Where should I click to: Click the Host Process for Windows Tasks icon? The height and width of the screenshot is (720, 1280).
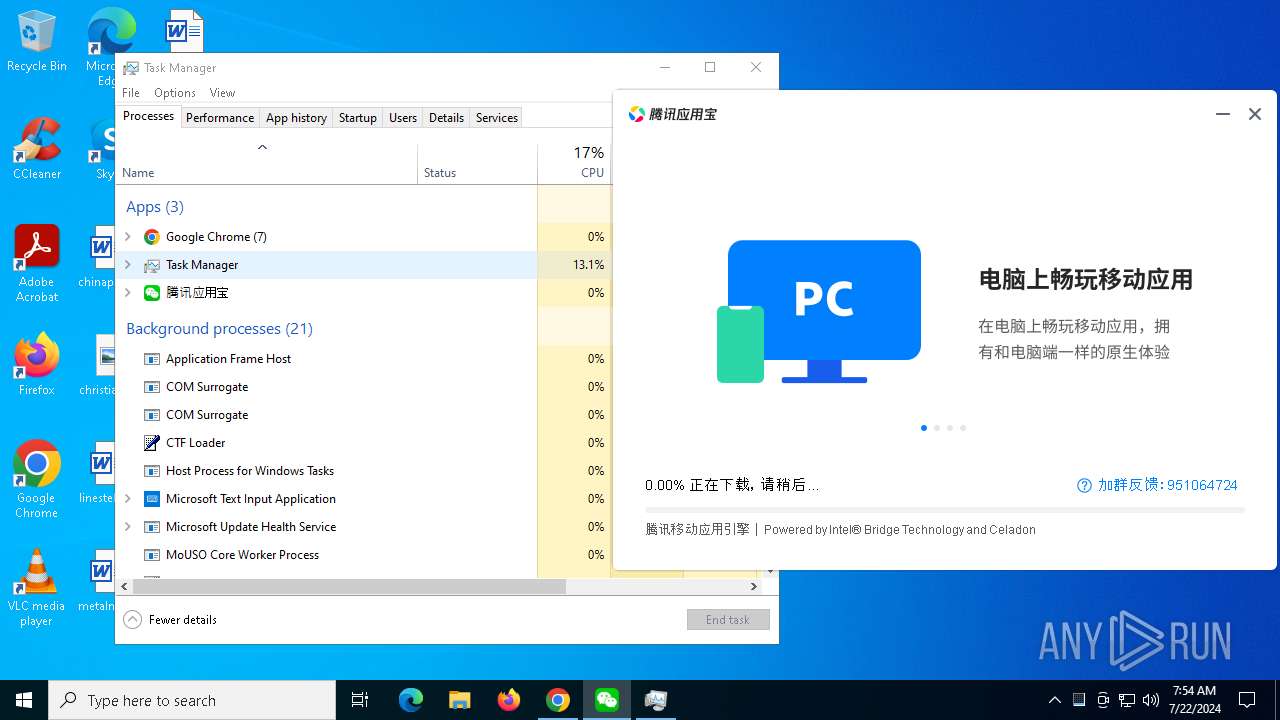pyautogui.click(x=152, y=471)
